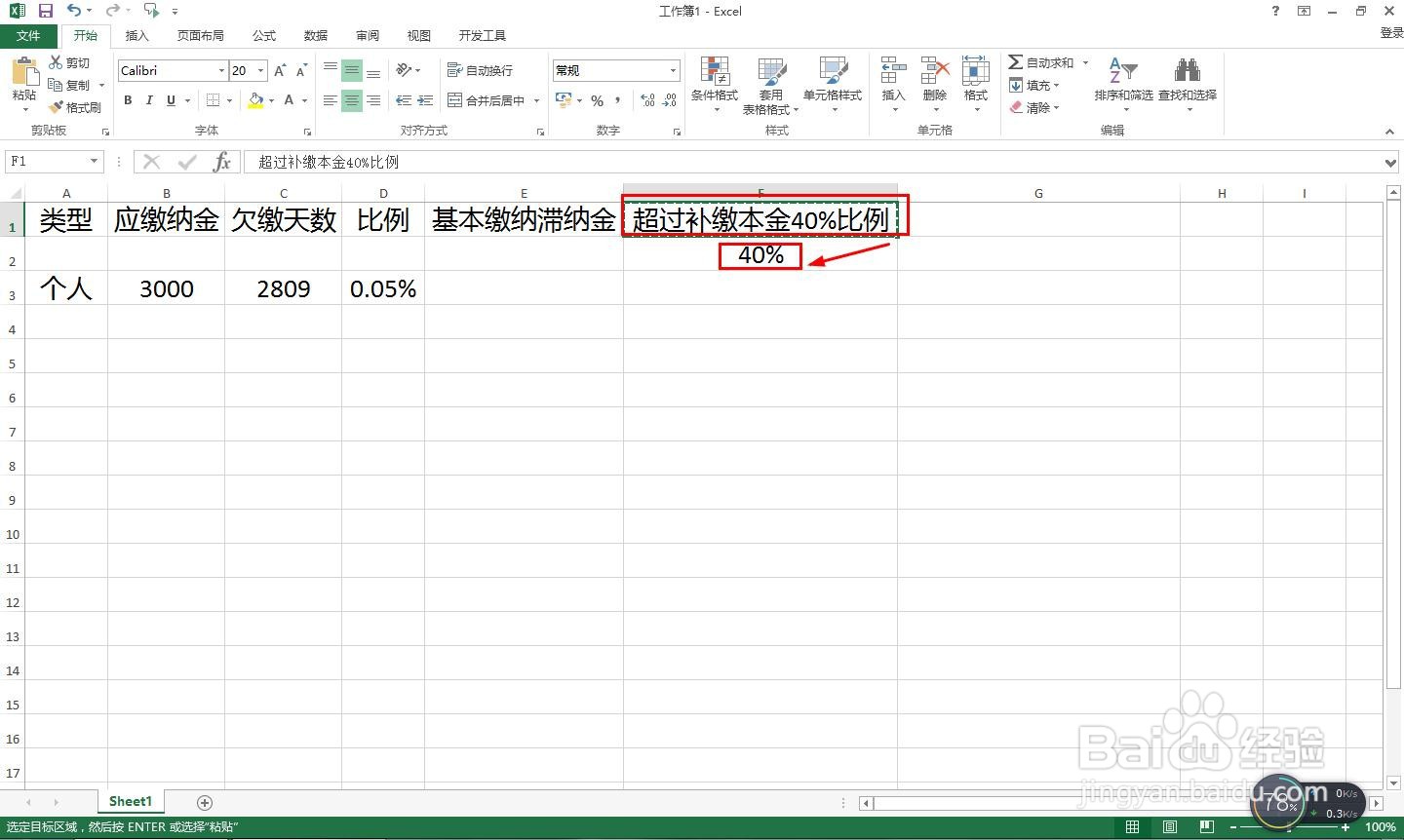The height and width of the screenshot is (840, 1404).
Task: Add a new sheet with plus icon
Action: click(x=205, y=802)
